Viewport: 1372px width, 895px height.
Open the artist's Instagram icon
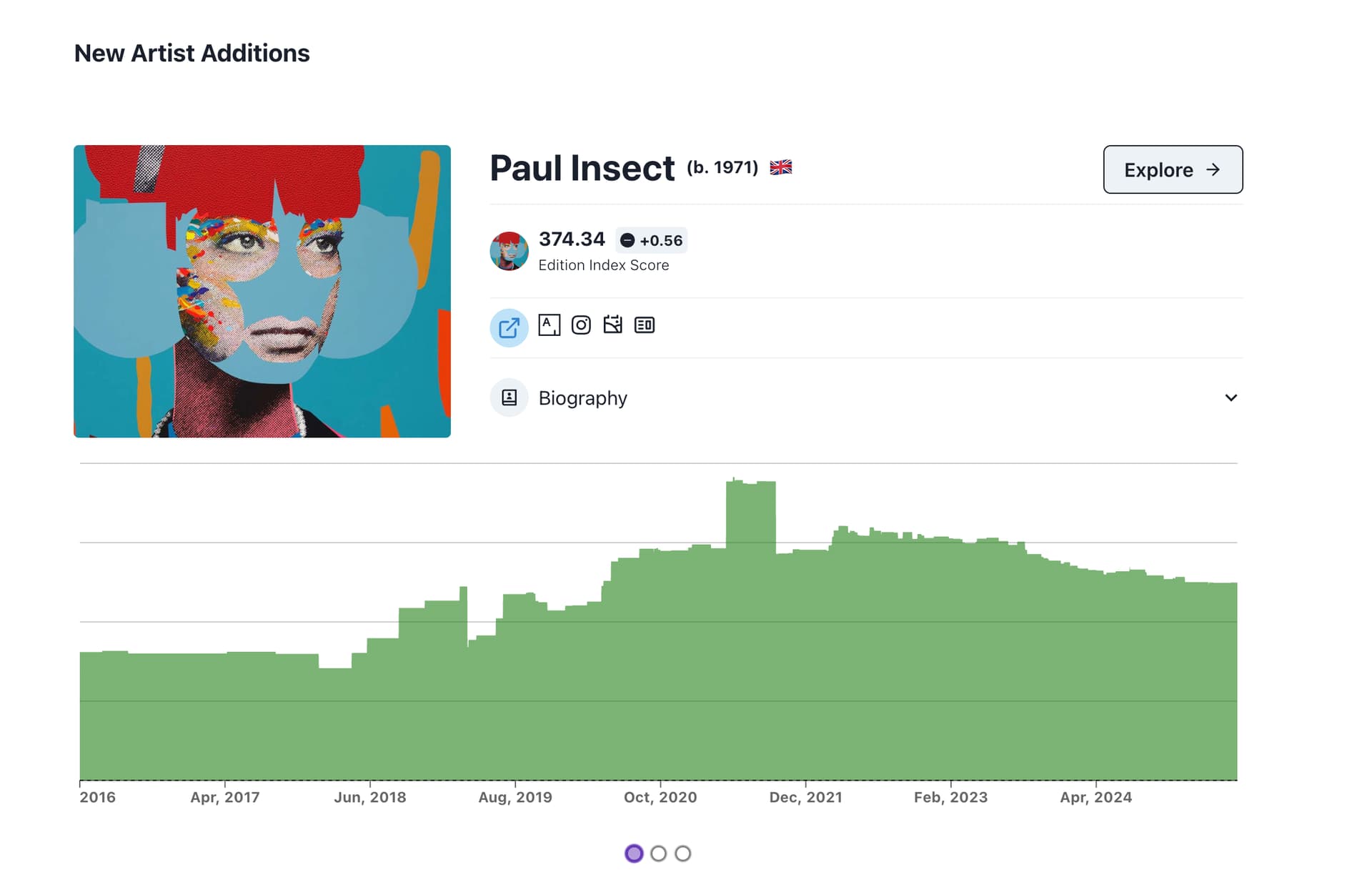[x=581, y=325]
